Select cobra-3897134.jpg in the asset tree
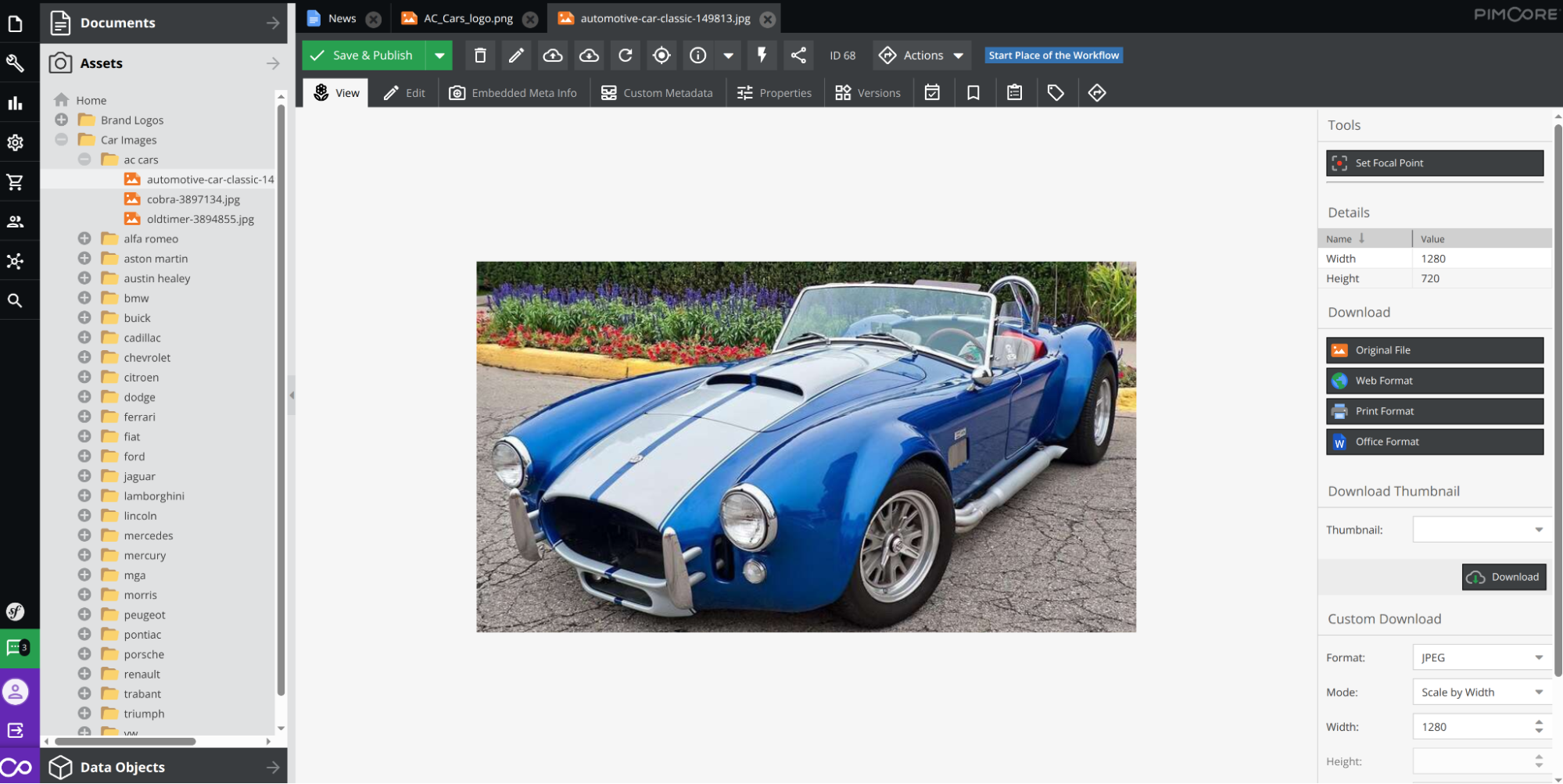This screenshot has width=1563, height=784. (193, 199)
